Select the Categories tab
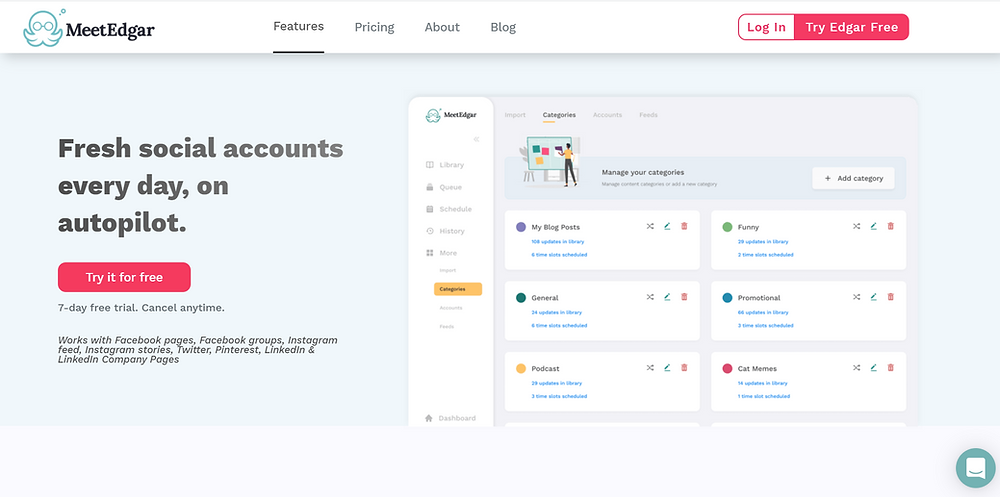This screenshot has height=497, width=1000. pyautogui.click(x=559, y=115)
